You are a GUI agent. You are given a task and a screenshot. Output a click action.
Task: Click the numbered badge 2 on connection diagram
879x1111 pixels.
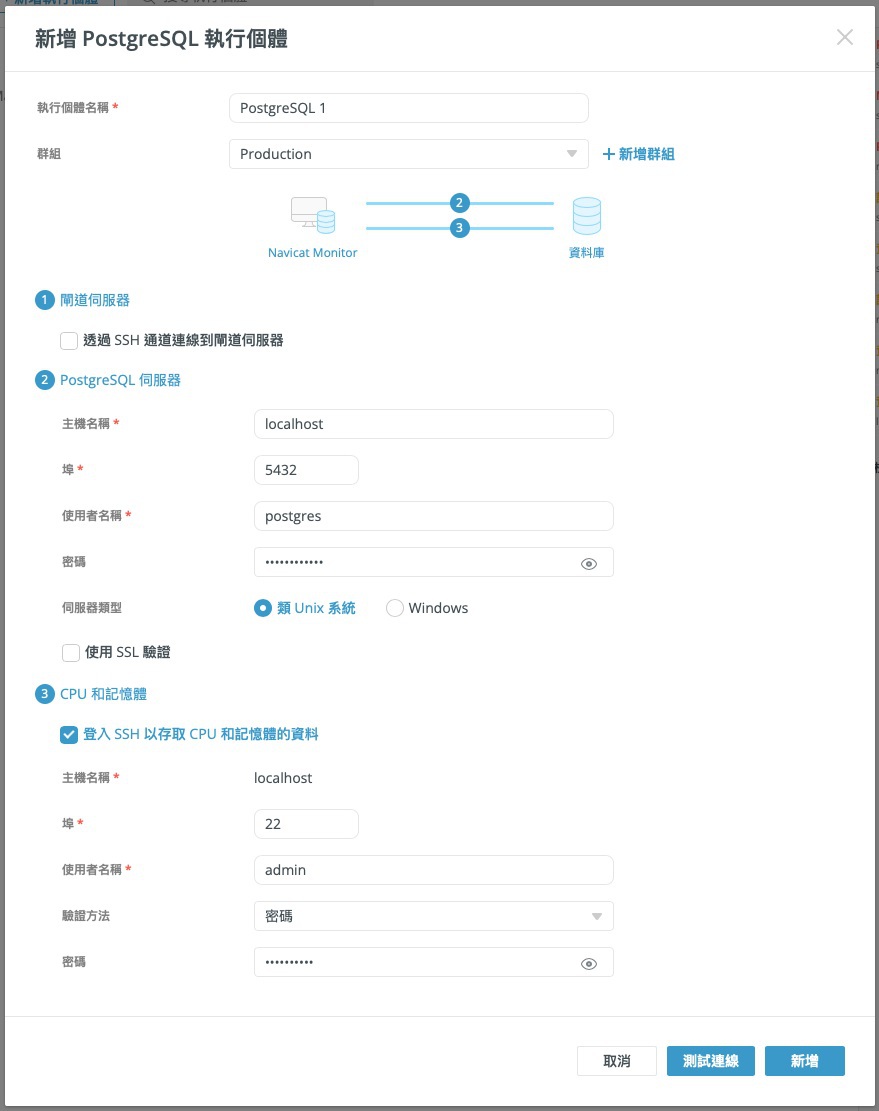click(458, 202)
